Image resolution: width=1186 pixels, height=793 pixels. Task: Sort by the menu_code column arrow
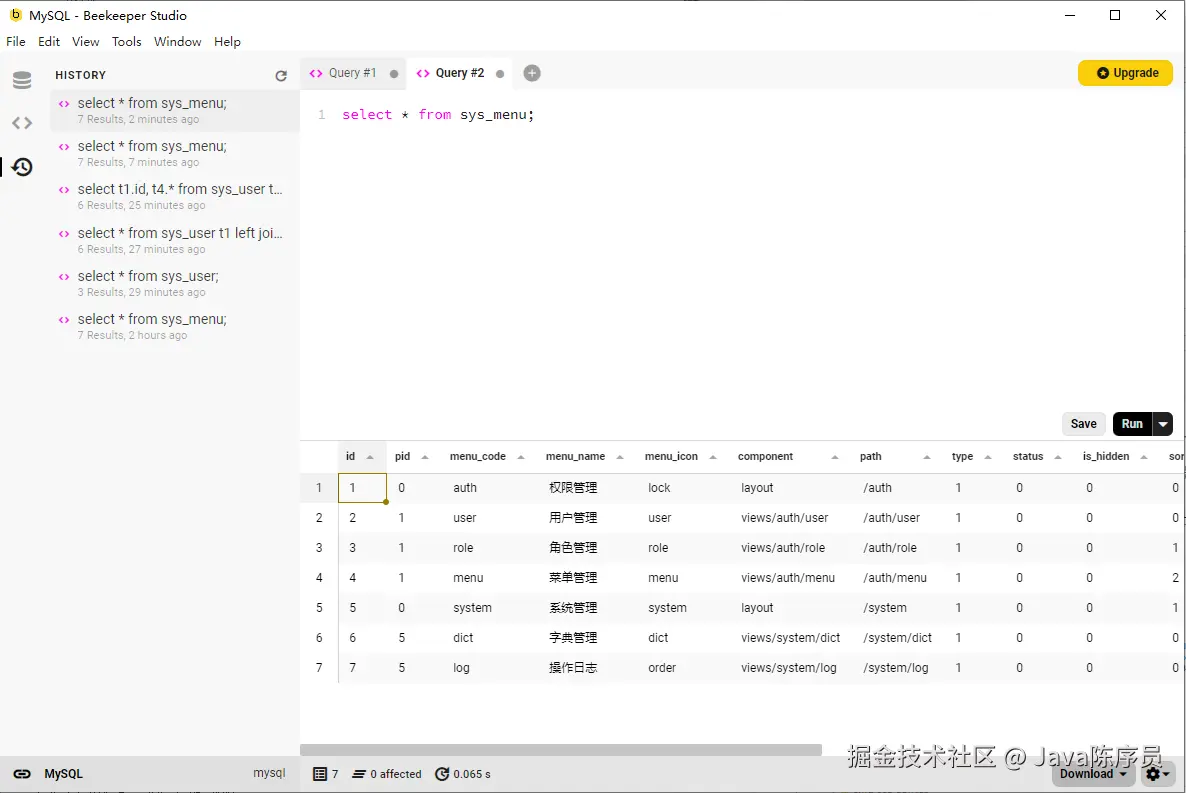click(x=521, y=457)
